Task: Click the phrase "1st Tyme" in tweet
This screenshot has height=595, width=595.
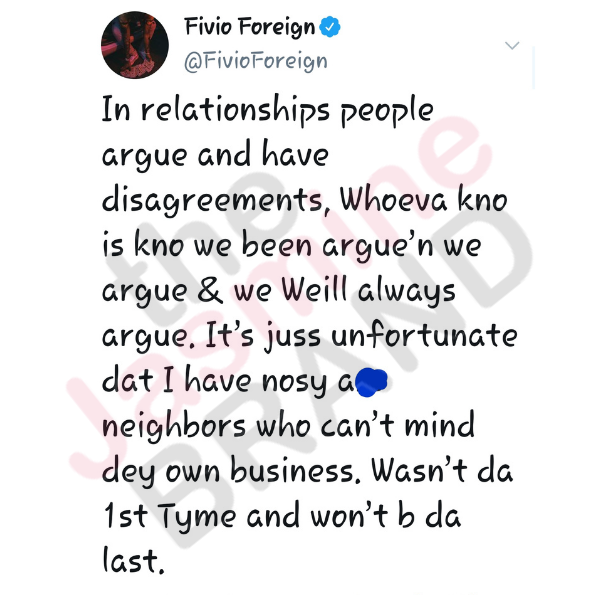Action: [170, 517]
